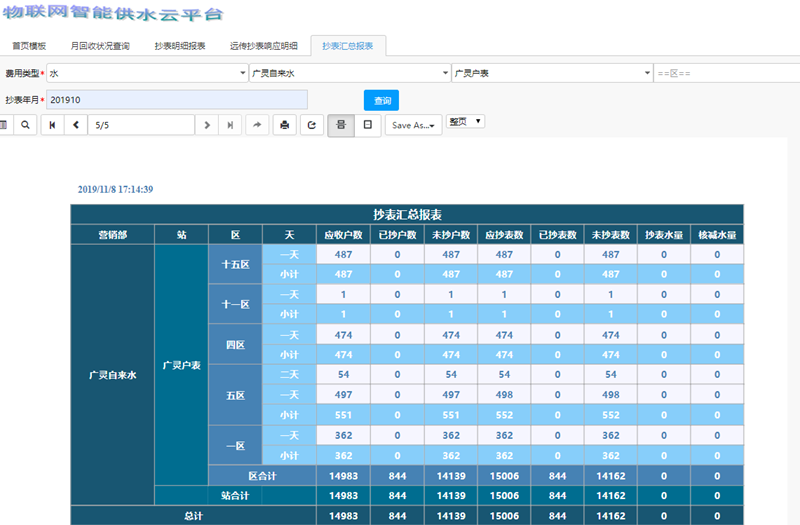Jump to the first report page
The height and width of the screenshot is (525, 800).
coord(52,125)
